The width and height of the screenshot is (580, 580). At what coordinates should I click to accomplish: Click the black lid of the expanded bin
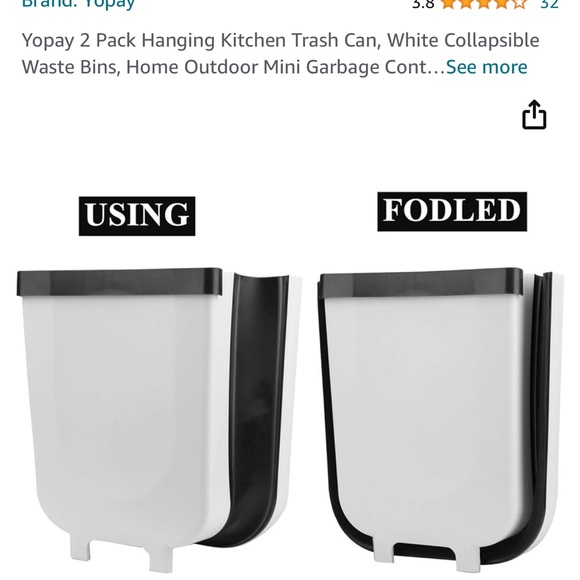coord(119,282)
